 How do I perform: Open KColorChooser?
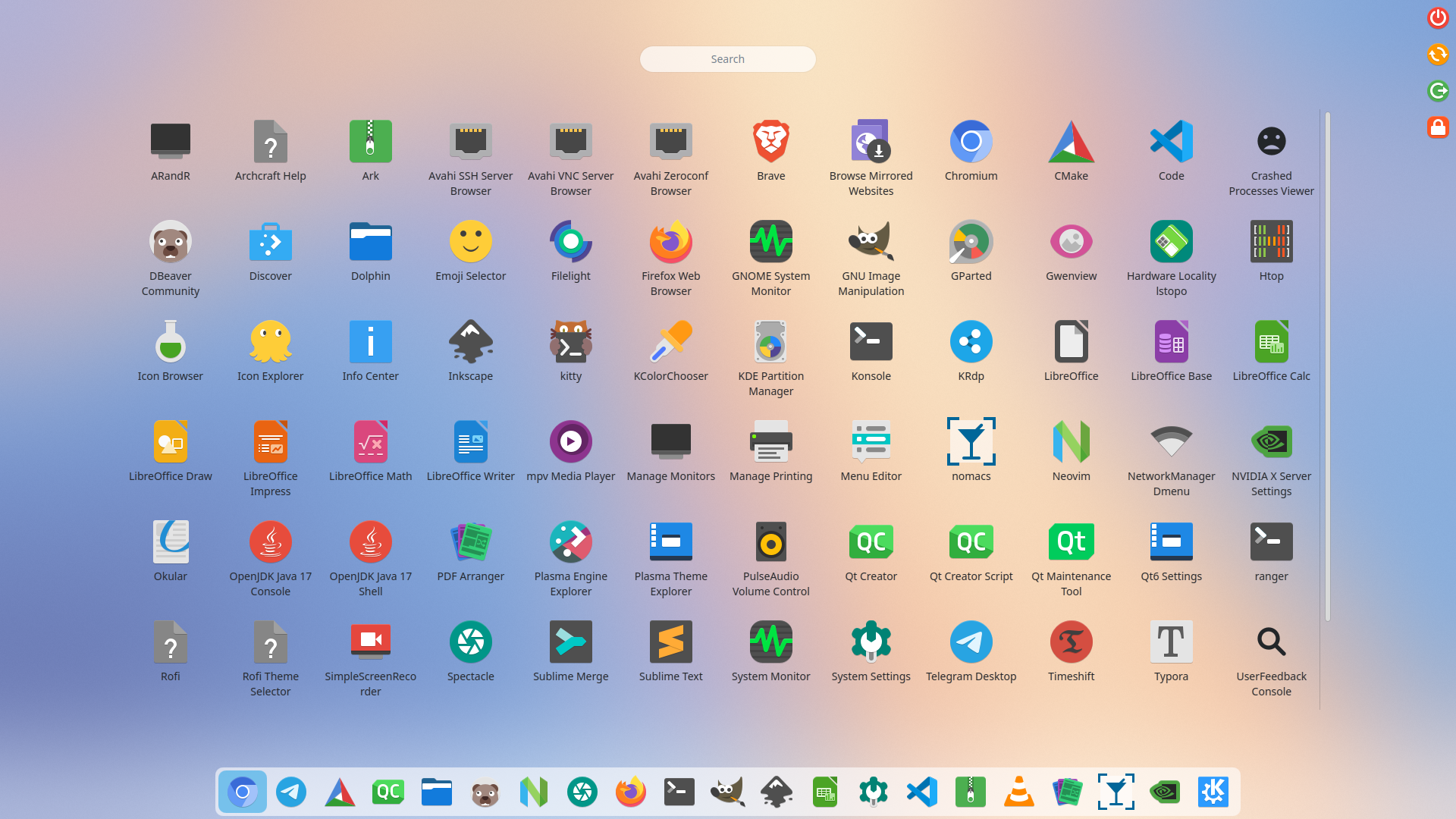(671, 350)
